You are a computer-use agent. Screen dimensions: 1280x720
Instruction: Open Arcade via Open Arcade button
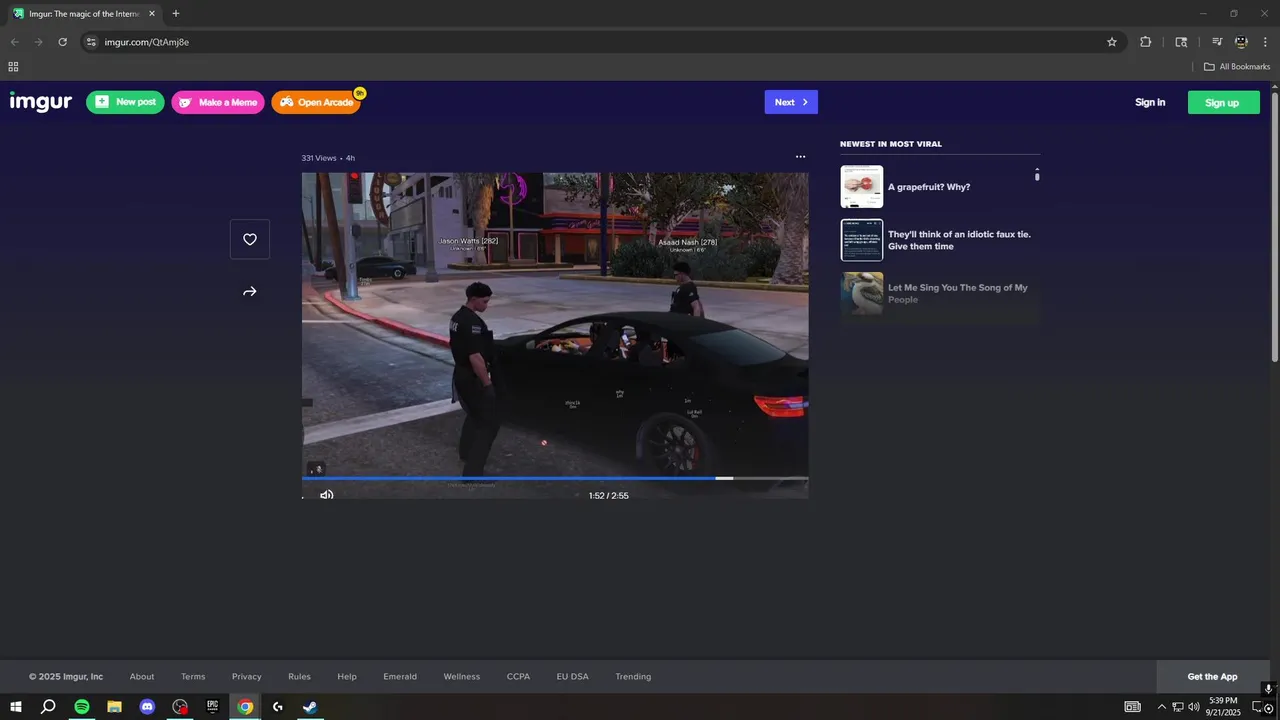point(315,102)
